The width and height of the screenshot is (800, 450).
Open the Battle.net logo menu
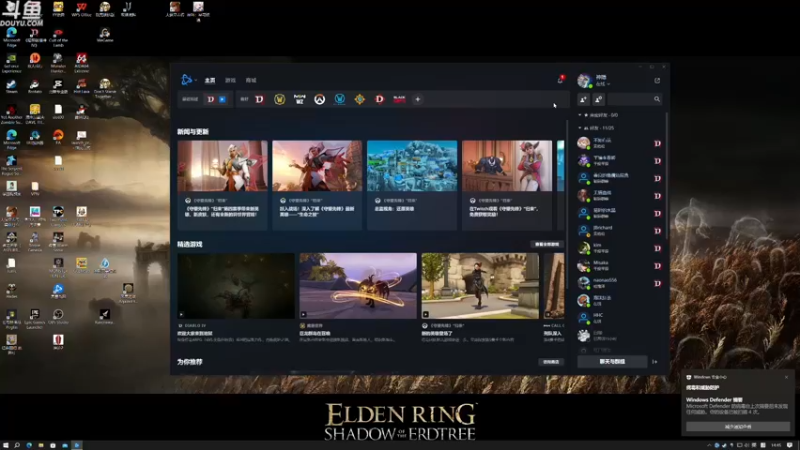(x=188, y=80)
